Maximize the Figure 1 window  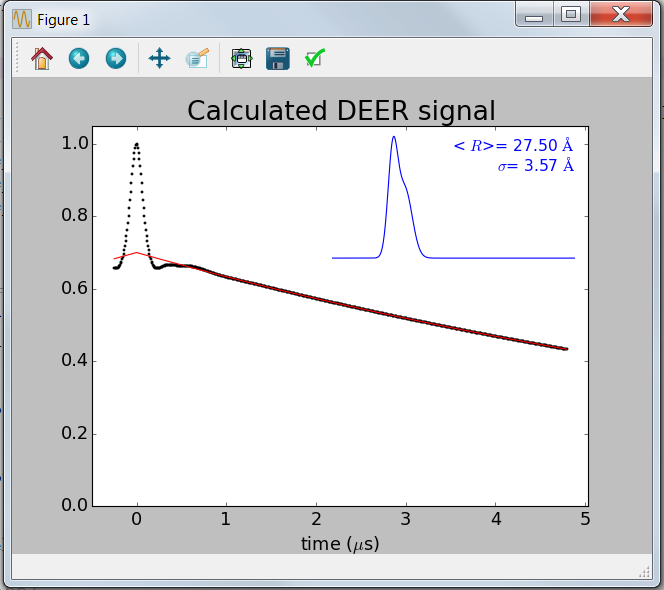pyautogui.click(x=570, y=15)
